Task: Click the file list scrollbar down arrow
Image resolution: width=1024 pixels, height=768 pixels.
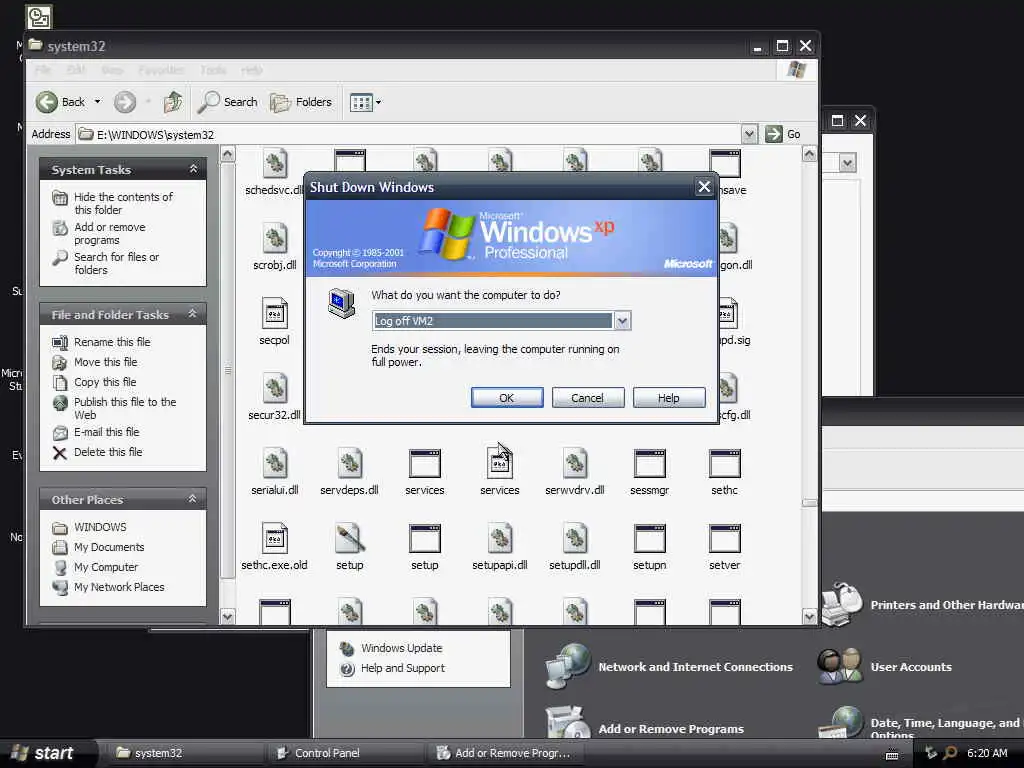Action: (809, 616)
